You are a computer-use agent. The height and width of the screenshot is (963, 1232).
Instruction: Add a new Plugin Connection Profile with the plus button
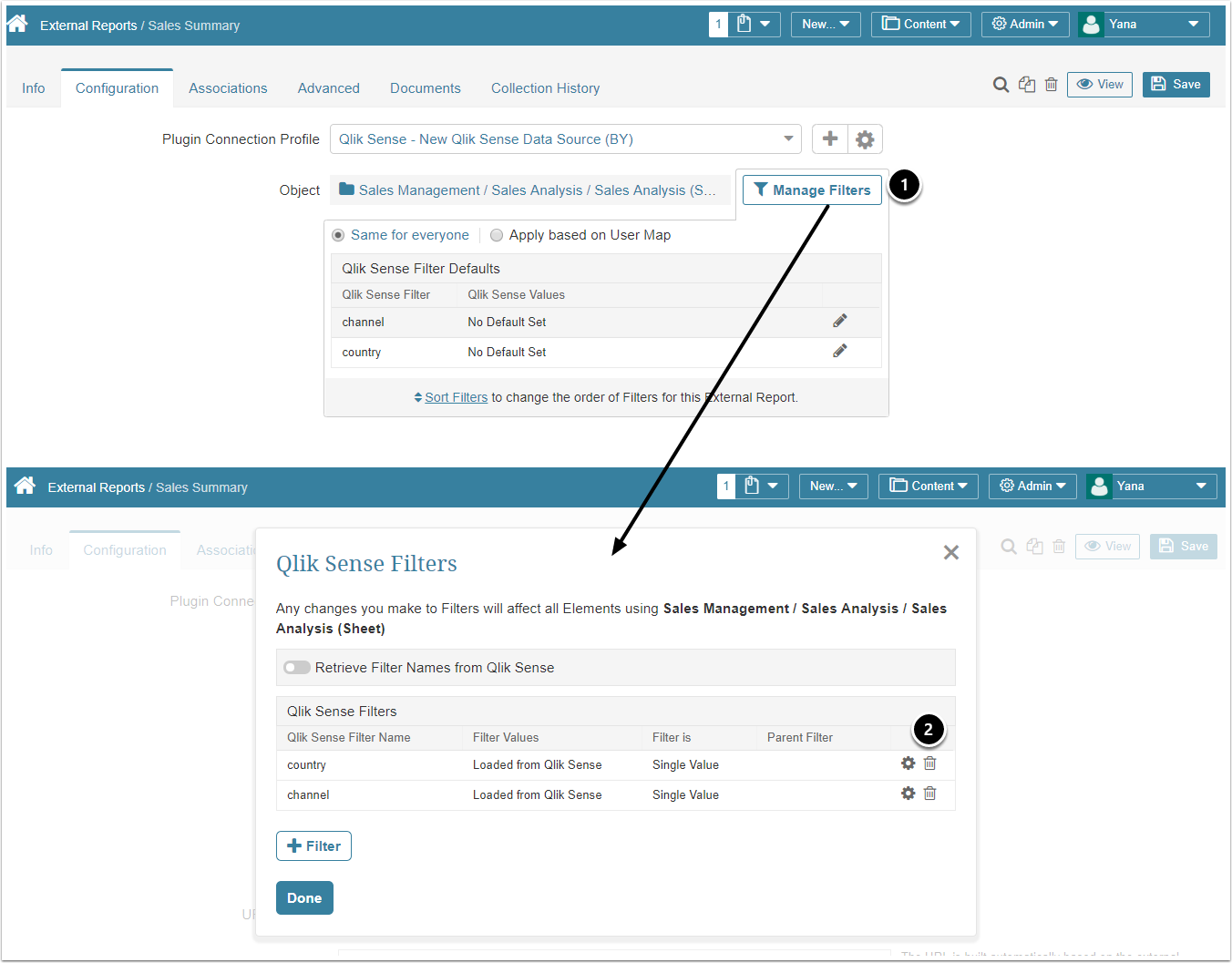point(830,139)
